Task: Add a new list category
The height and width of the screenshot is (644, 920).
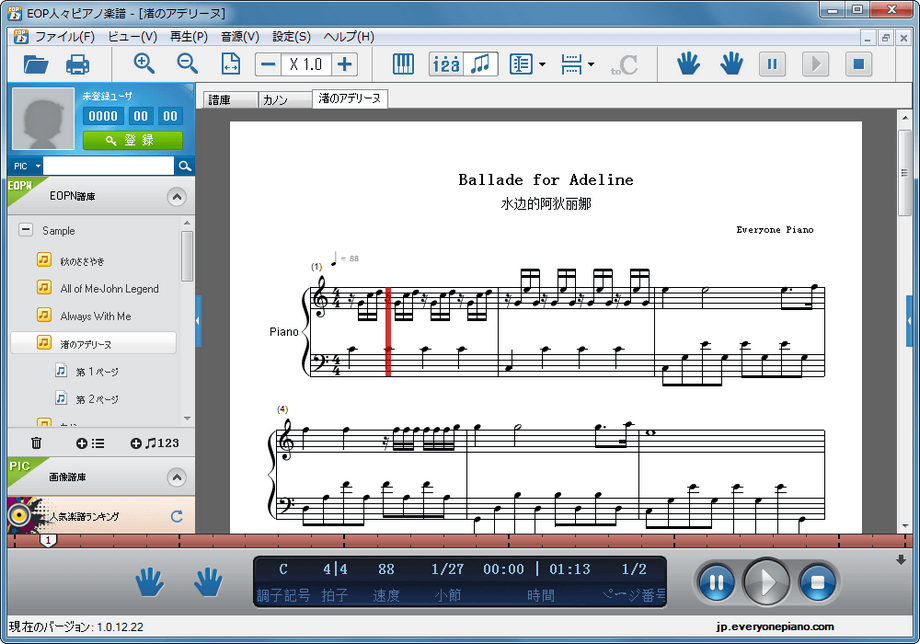Action: pos(90,443)
